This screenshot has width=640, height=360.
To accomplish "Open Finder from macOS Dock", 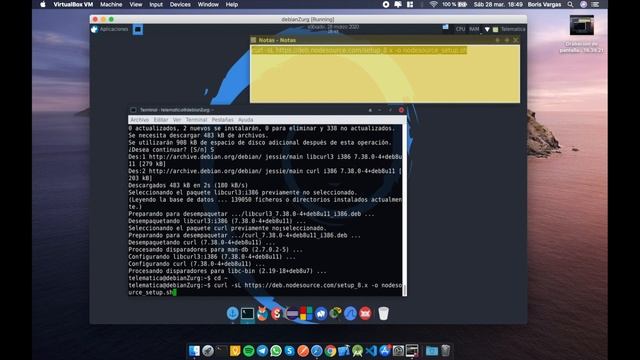I will (194, 351).
